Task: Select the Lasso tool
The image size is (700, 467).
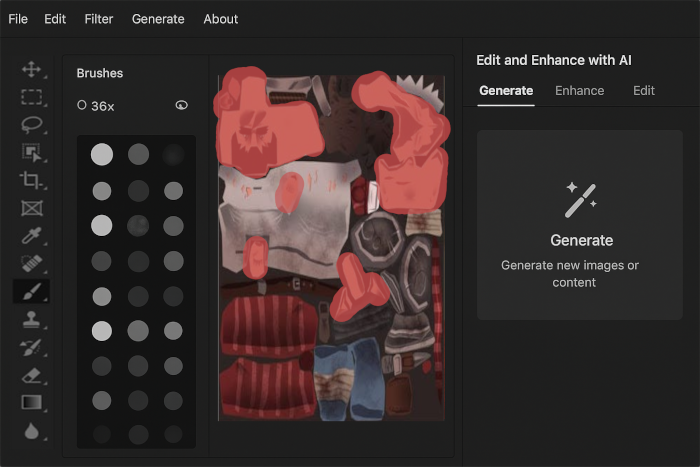Action: (31, 125)
